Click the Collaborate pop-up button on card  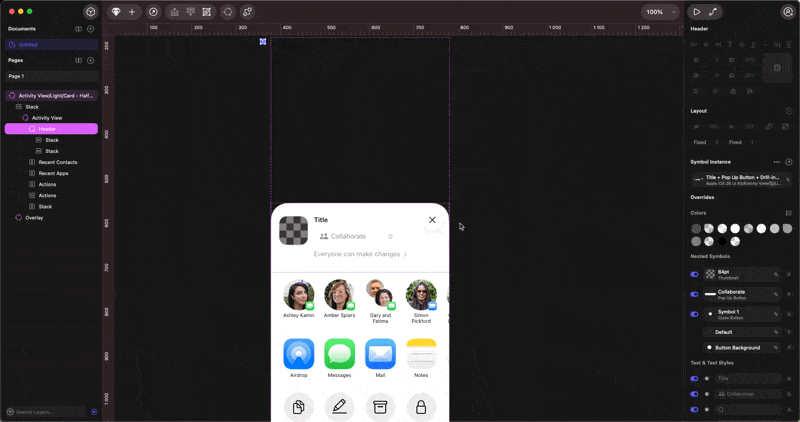(x=356, y=236)
